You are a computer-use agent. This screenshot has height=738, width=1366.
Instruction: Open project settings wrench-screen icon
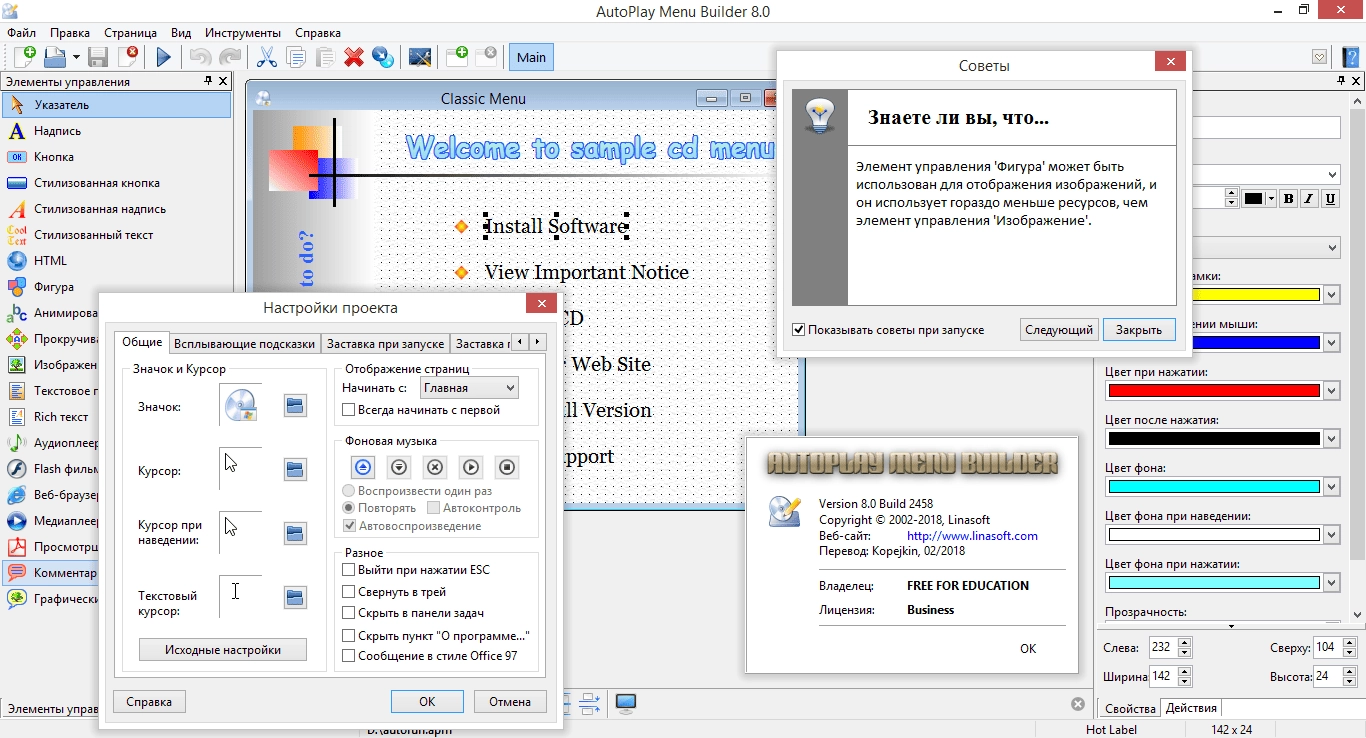420,57
